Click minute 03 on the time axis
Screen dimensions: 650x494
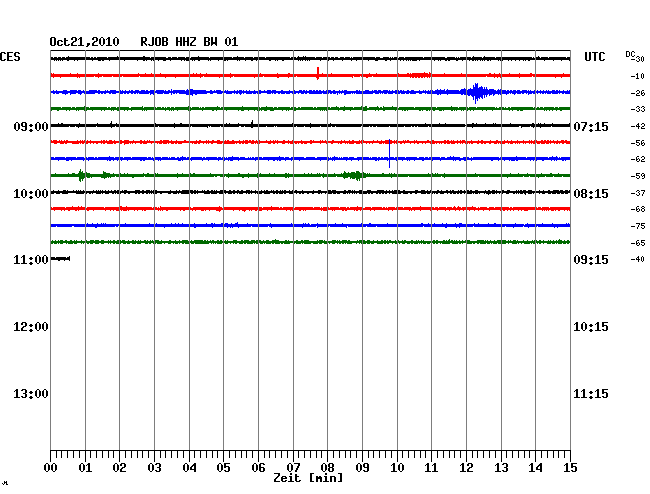[154, 467]
